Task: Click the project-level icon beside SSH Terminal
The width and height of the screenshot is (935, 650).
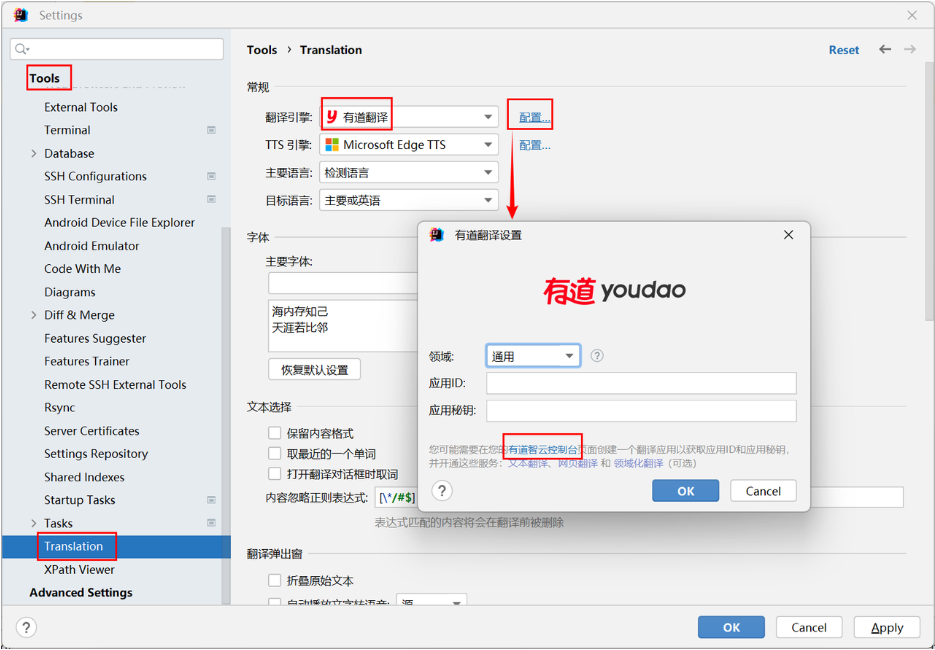Action: click(211, 199)
